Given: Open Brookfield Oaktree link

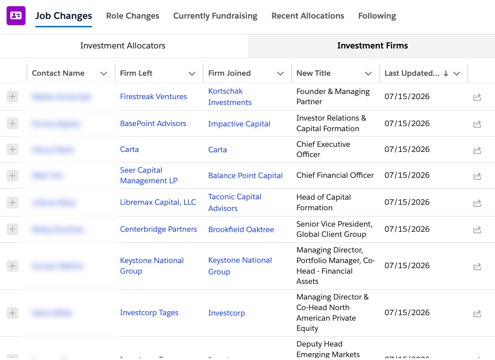Looking at the screenshot, I should tap(241, 229).
